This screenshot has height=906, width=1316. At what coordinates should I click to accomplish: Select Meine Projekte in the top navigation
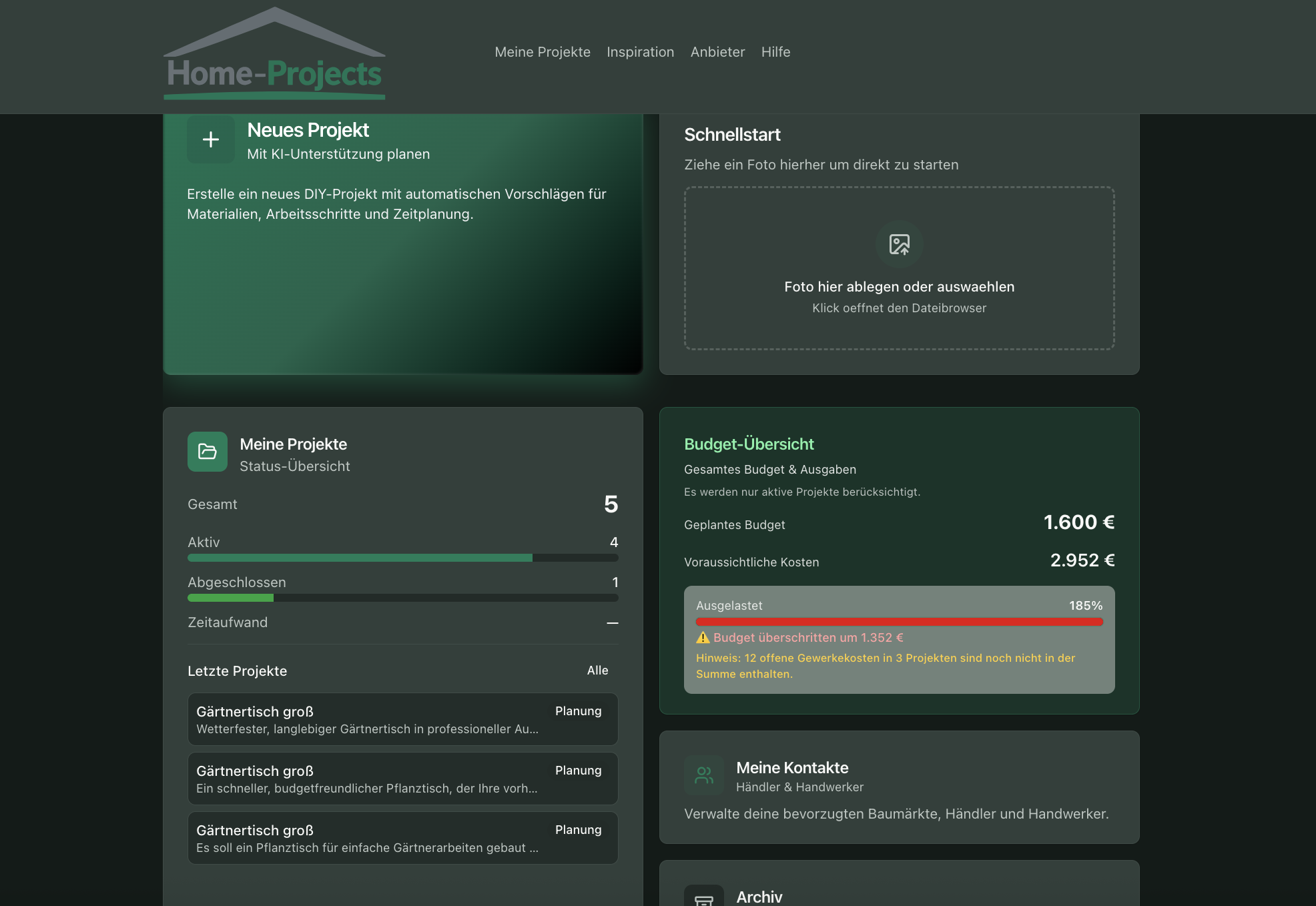click(543, 52)
